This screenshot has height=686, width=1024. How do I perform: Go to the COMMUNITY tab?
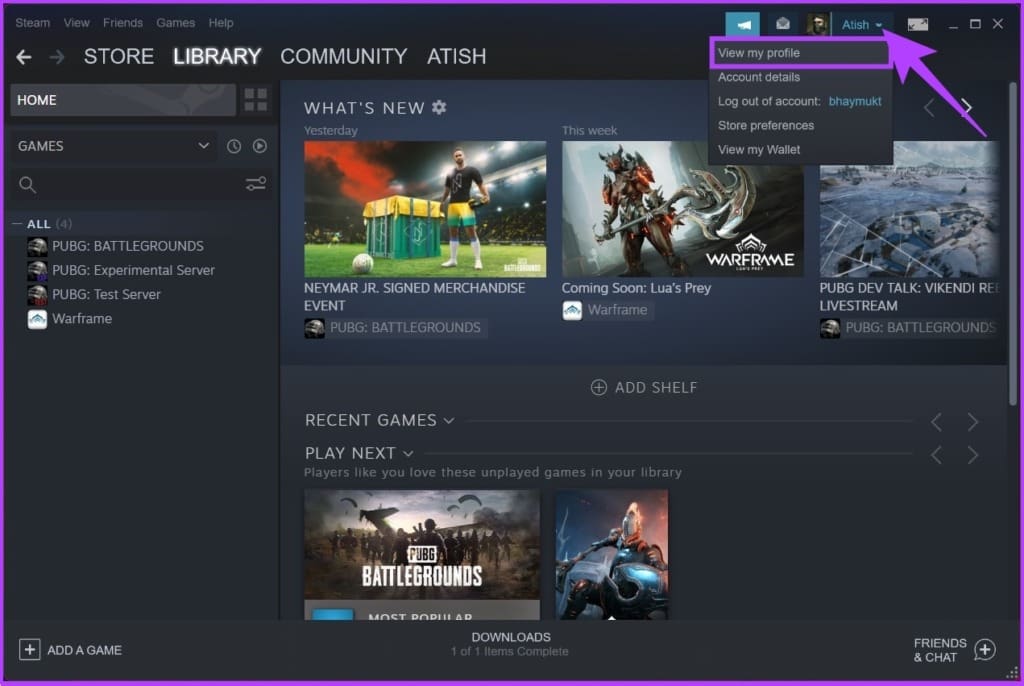pyautogui.click(x=344, y=57)
